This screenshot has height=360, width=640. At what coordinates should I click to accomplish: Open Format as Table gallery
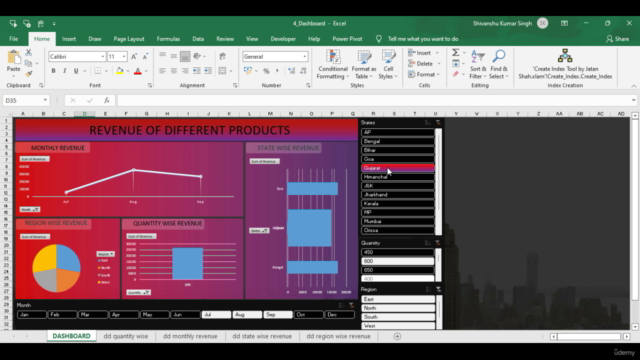coord(364,64)
